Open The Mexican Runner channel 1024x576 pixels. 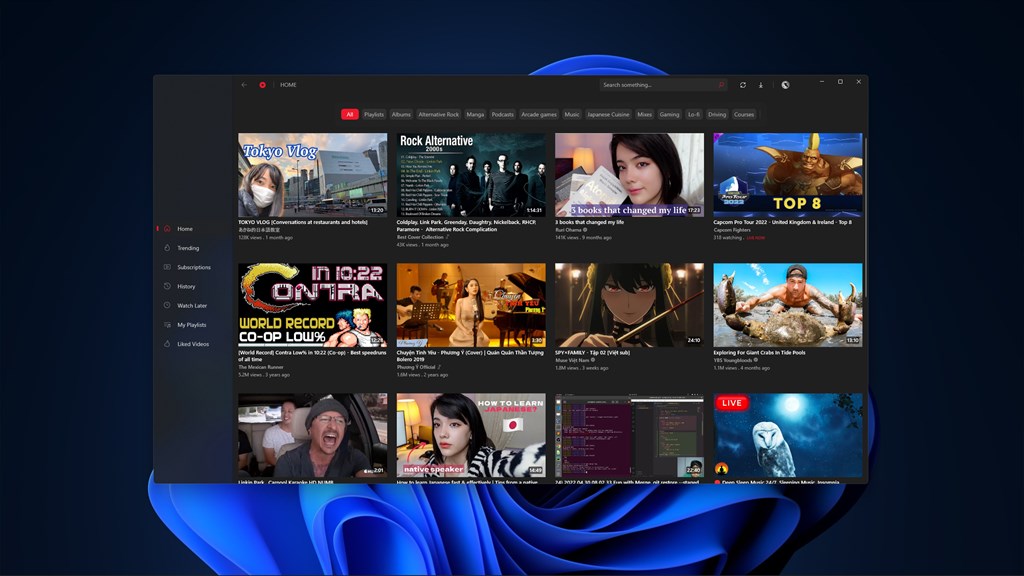coord(261,367)
